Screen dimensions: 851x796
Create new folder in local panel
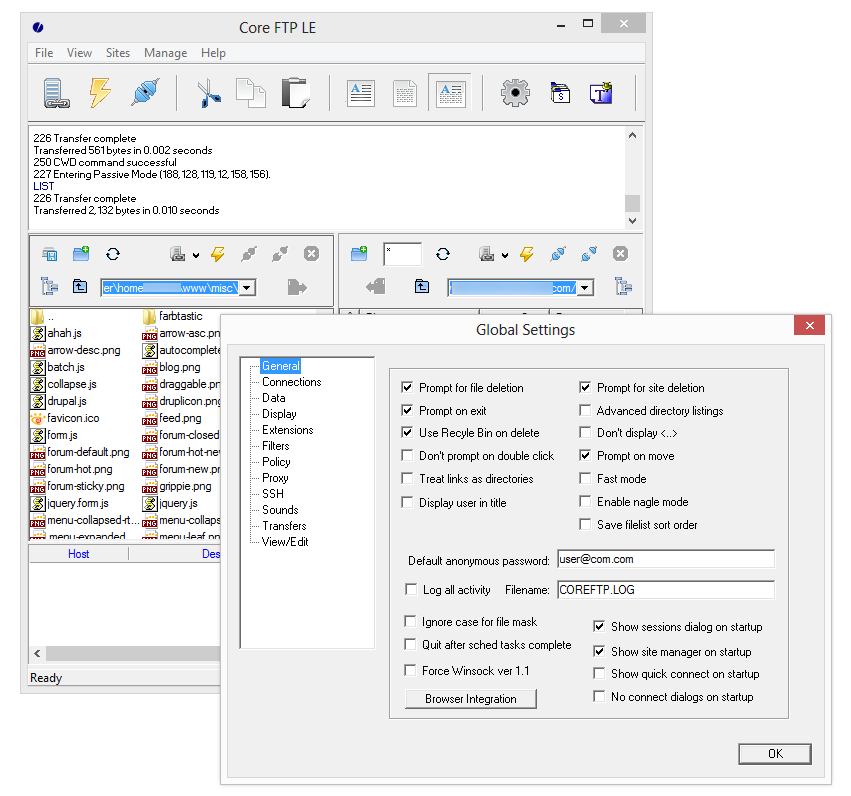coord(81,253)
